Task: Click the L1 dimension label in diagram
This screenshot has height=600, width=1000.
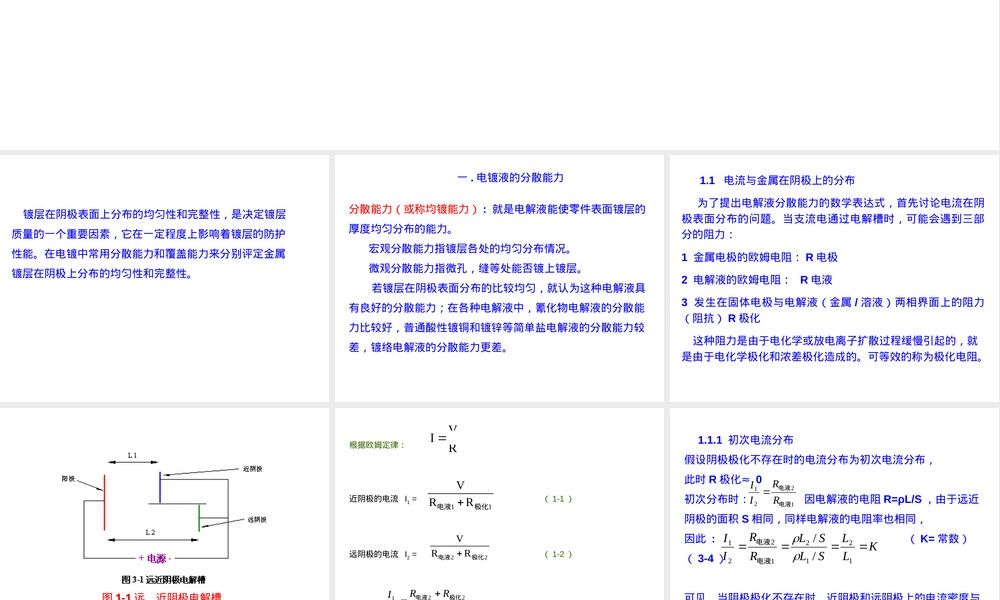Action: click(132, 455)
